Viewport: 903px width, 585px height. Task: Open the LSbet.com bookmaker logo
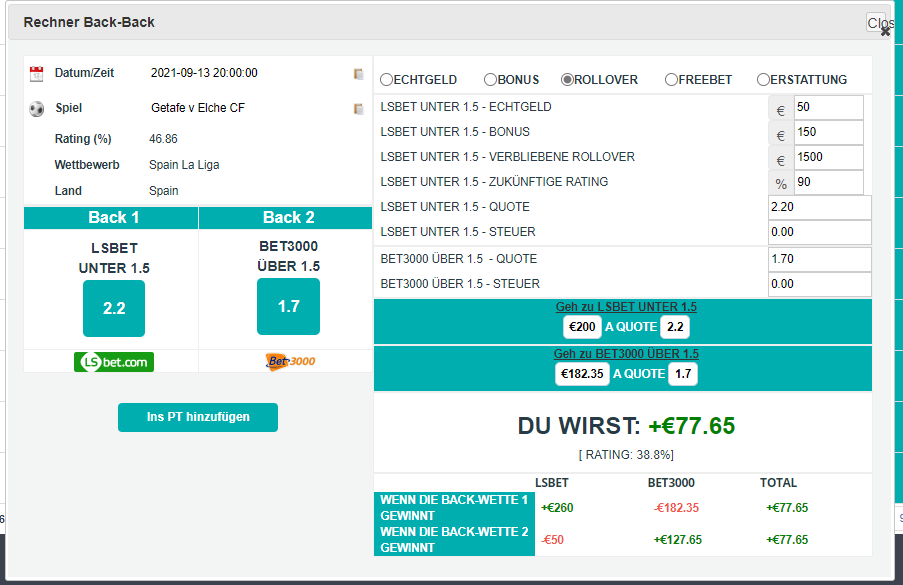tap(114, 362)
